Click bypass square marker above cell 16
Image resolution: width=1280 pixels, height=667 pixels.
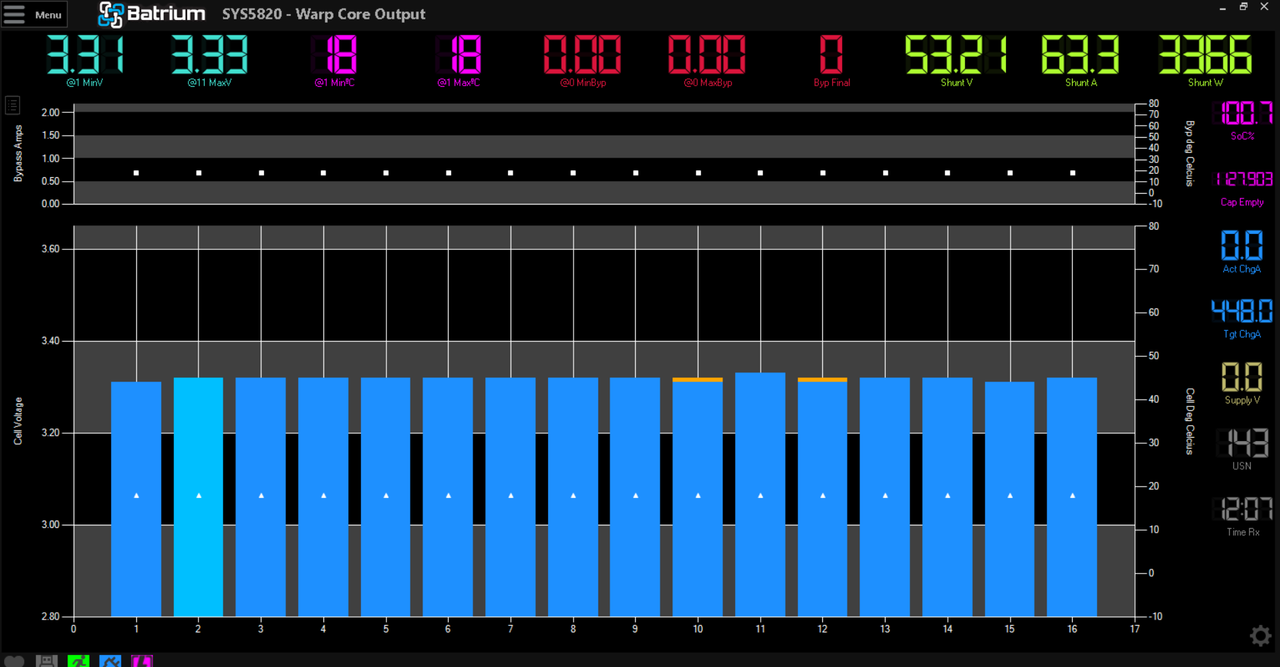pos(1072,173)
